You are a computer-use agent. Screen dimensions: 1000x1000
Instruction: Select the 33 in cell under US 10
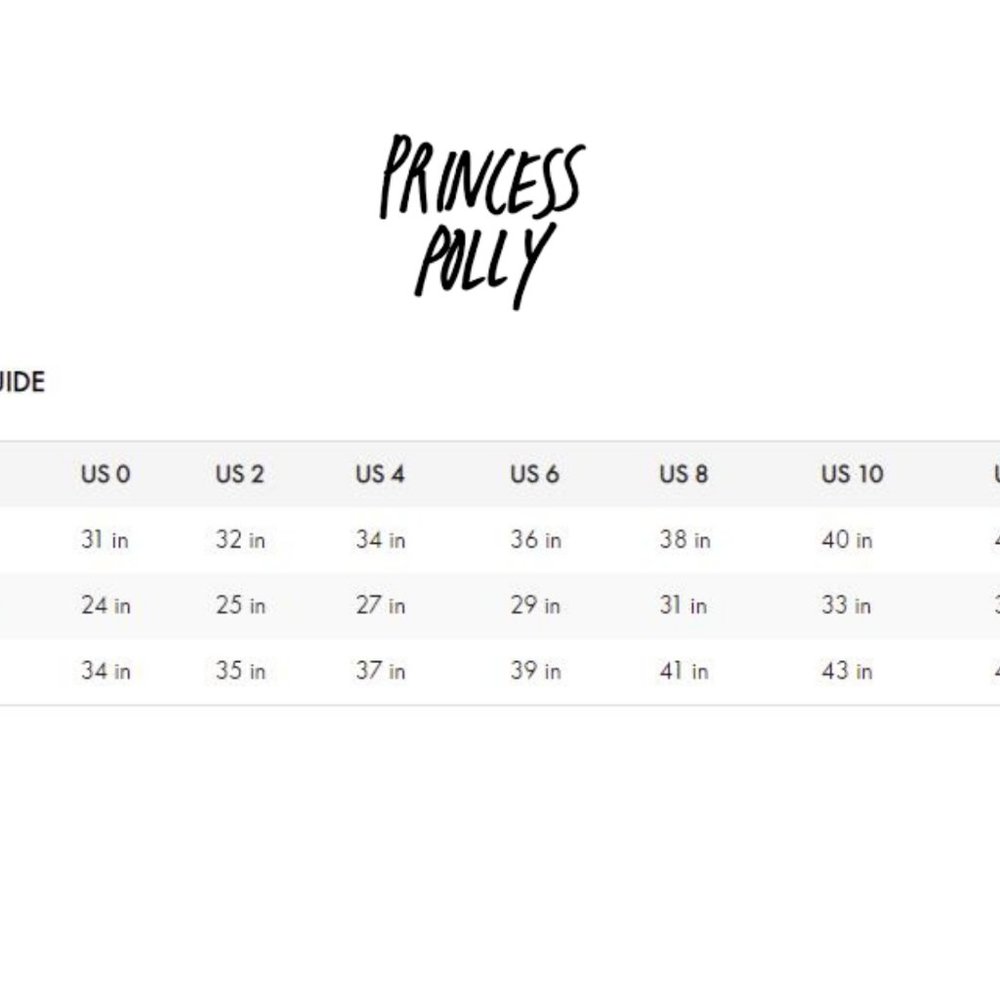(x=846, y=605)
